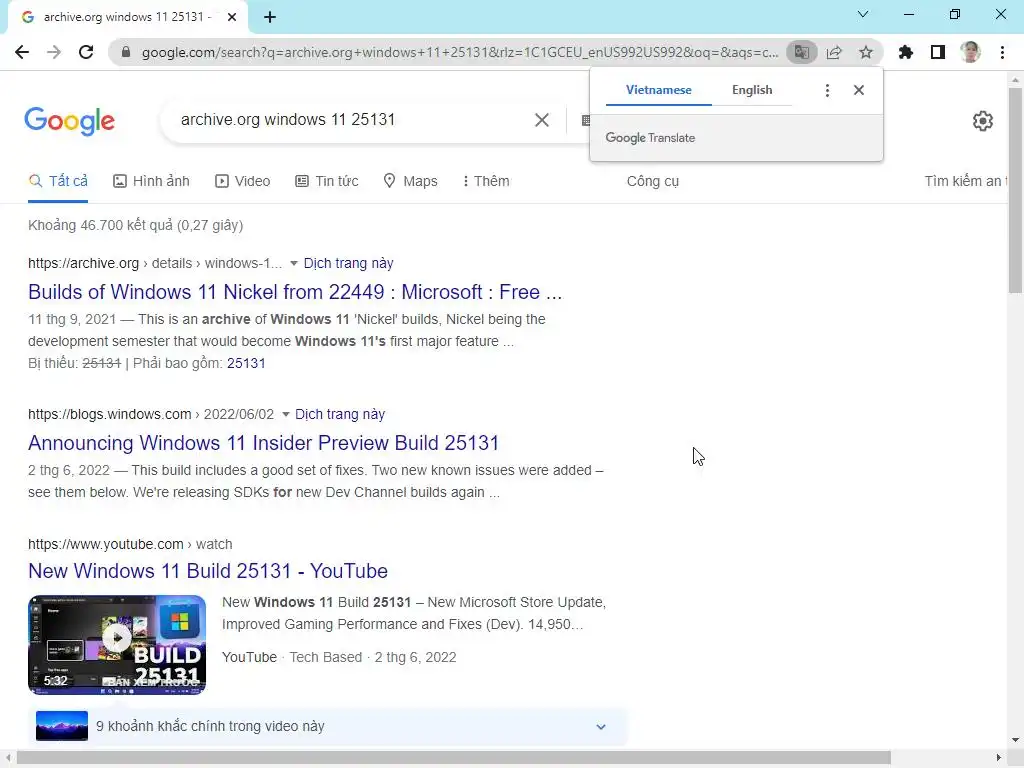This screenshot has height=768, width=1024.
Task: Share this page via the share icon
Action: click(x=834, y=52)
